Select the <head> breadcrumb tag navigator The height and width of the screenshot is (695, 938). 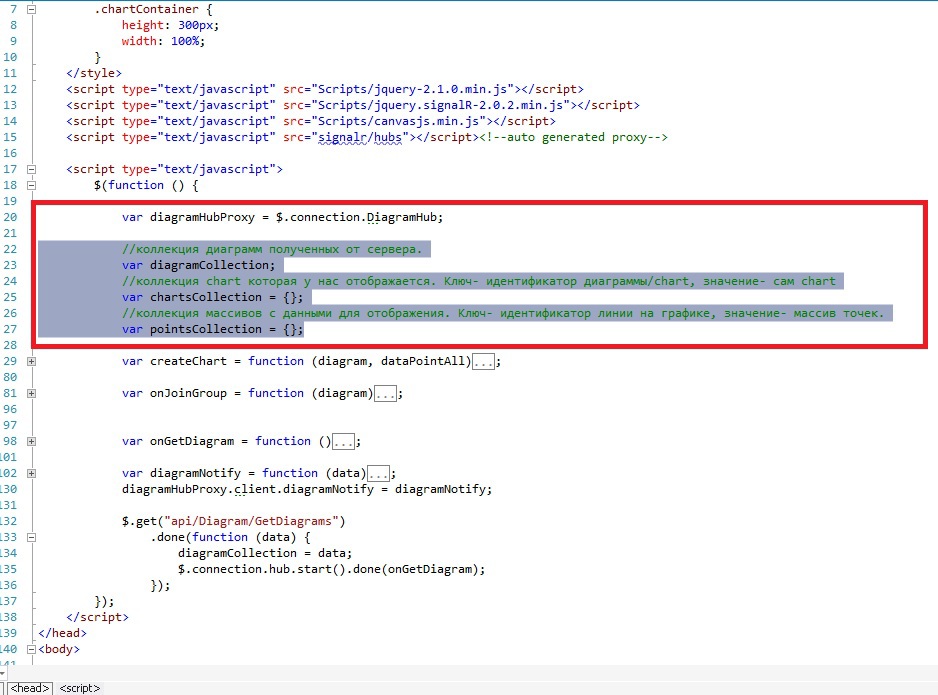30,688
